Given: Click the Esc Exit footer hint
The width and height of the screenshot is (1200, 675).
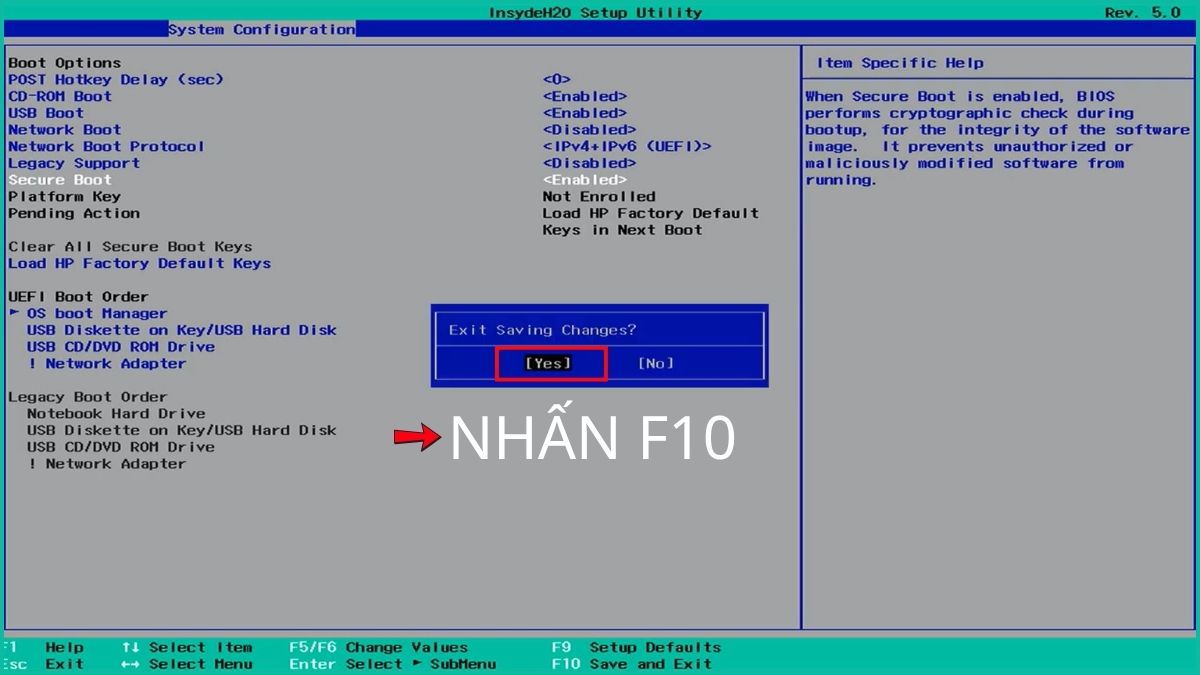Looking at the screenshot, I should 43,664.
